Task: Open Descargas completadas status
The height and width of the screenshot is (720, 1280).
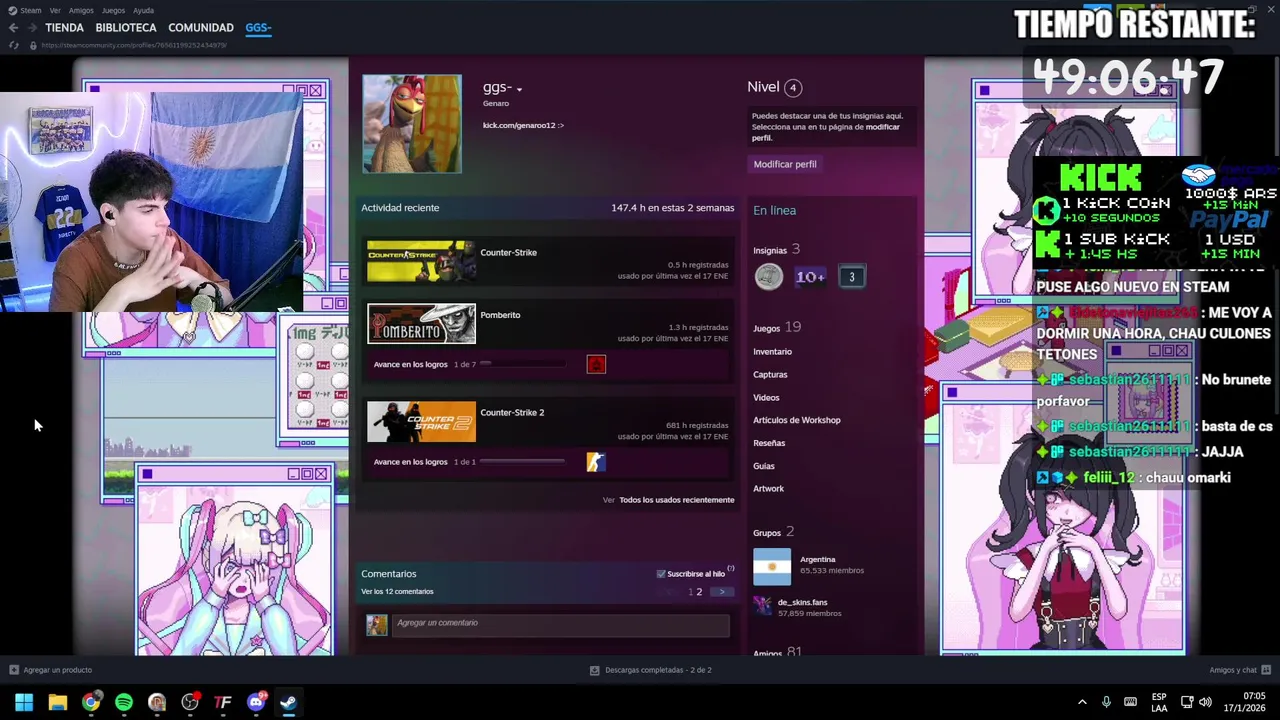Action: pos(651,670)
